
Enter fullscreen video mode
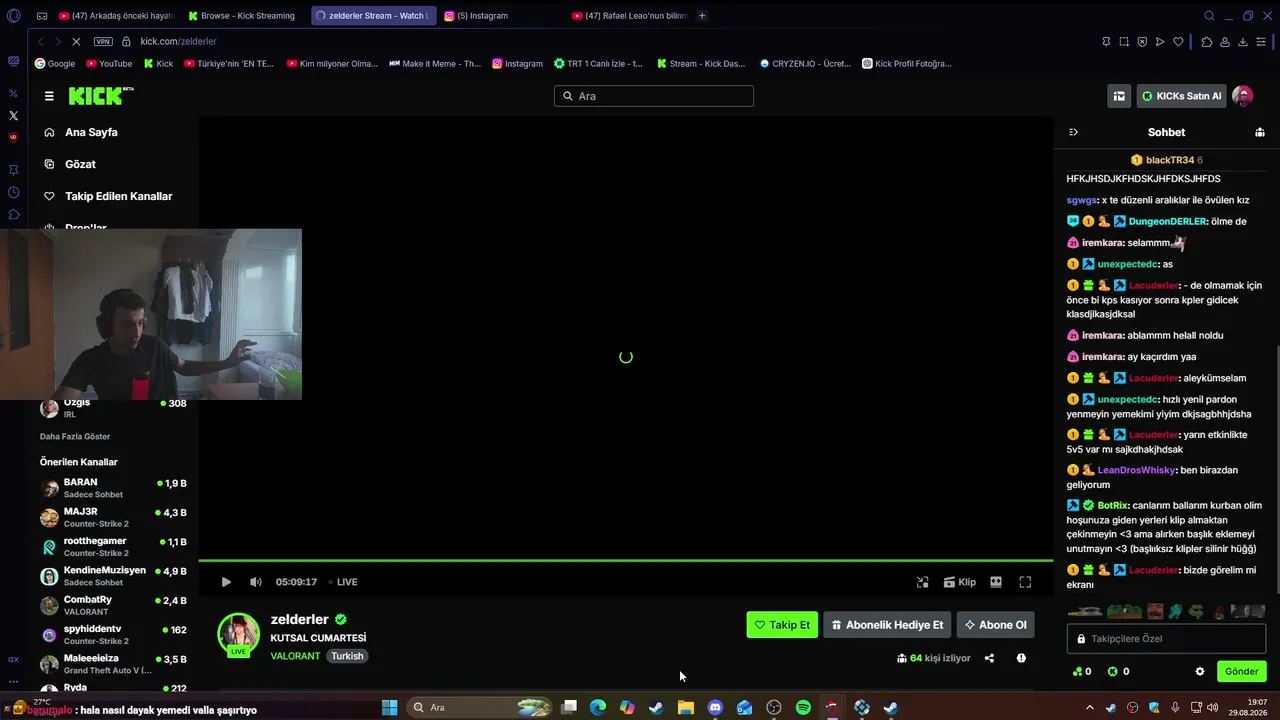pos(1025,582)
